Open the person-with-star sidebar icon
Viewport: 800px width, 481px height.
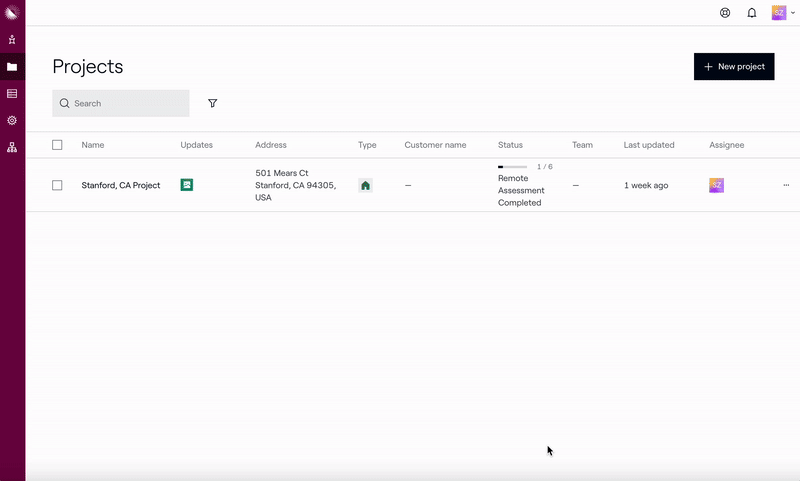click(12, 40)
